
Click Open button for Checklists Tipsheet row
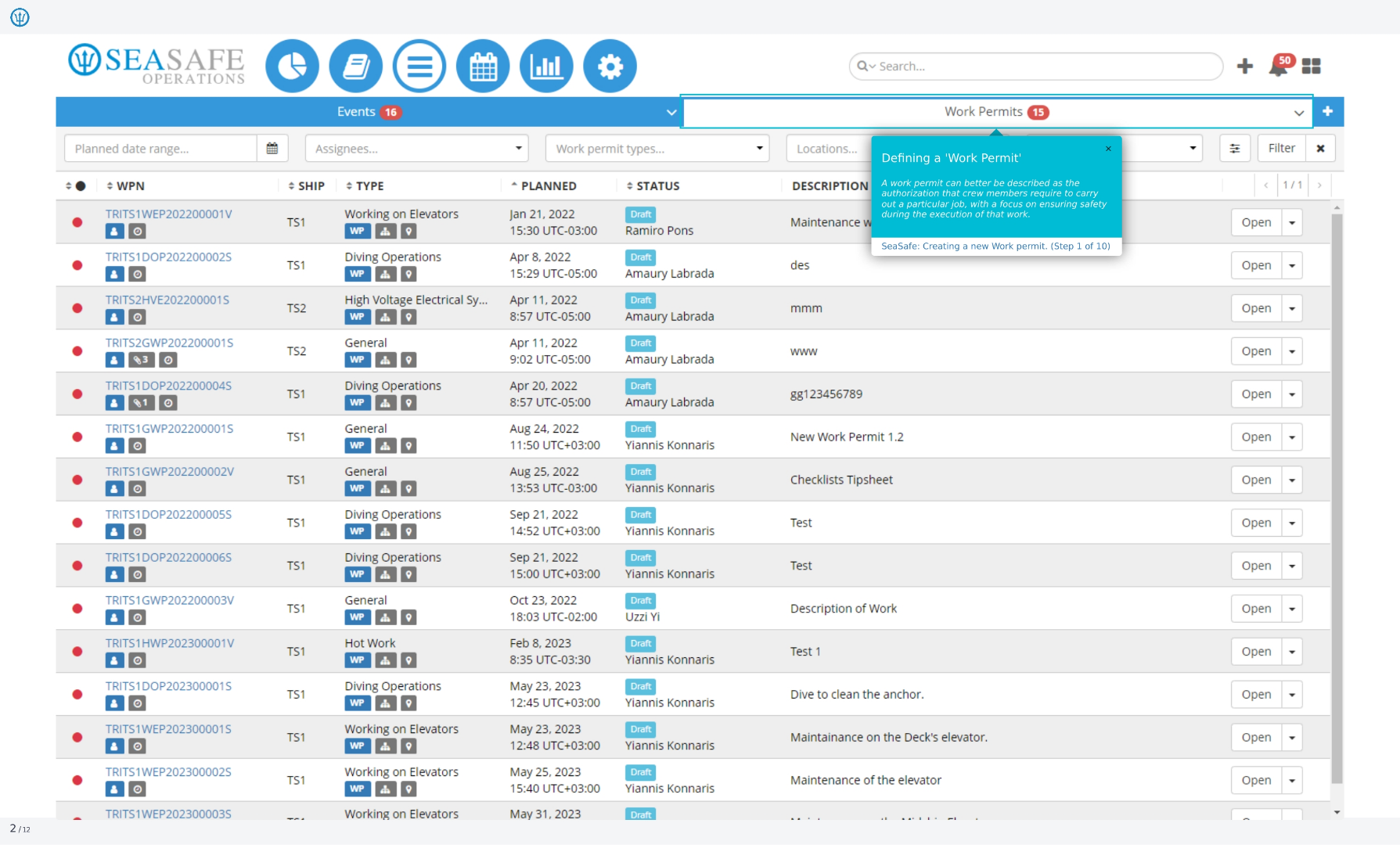coord(1256,480)
